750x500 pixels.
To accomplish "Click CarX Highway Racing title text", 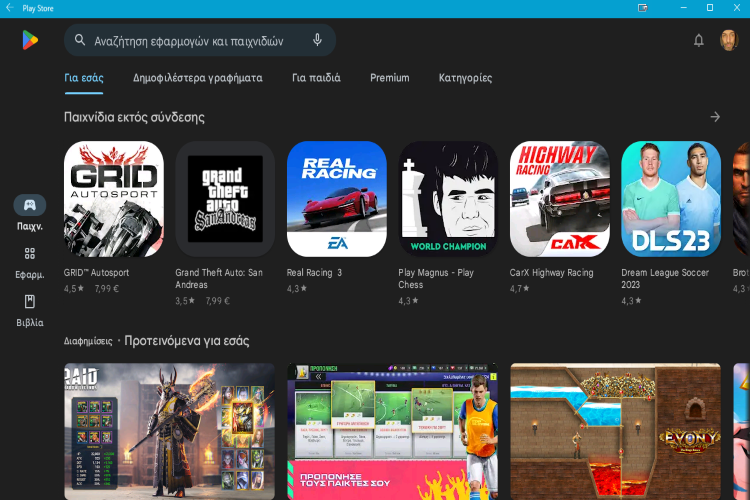I will (x=551, y=273).
